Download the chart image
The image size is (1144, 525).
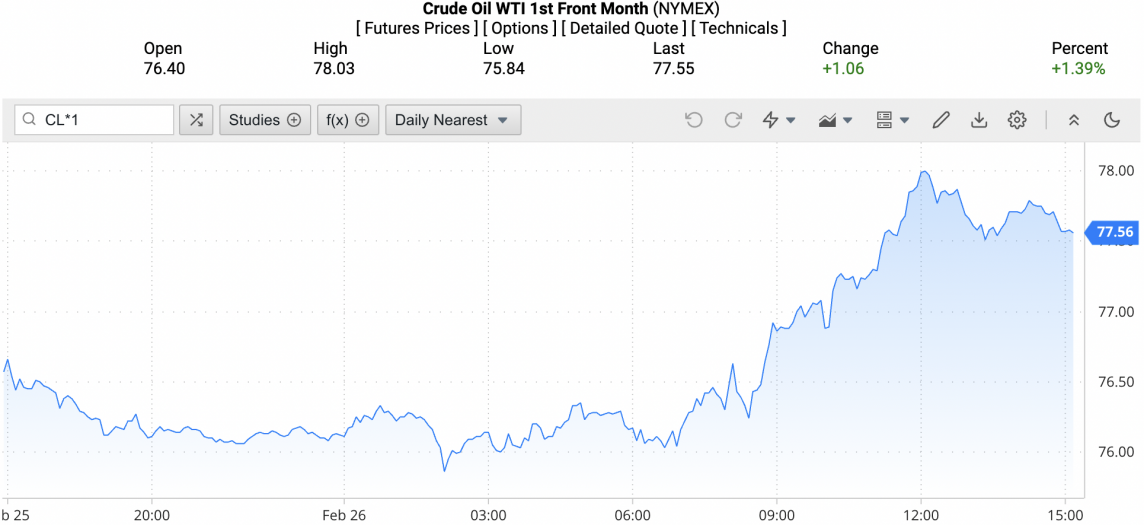tap(979, 120)
